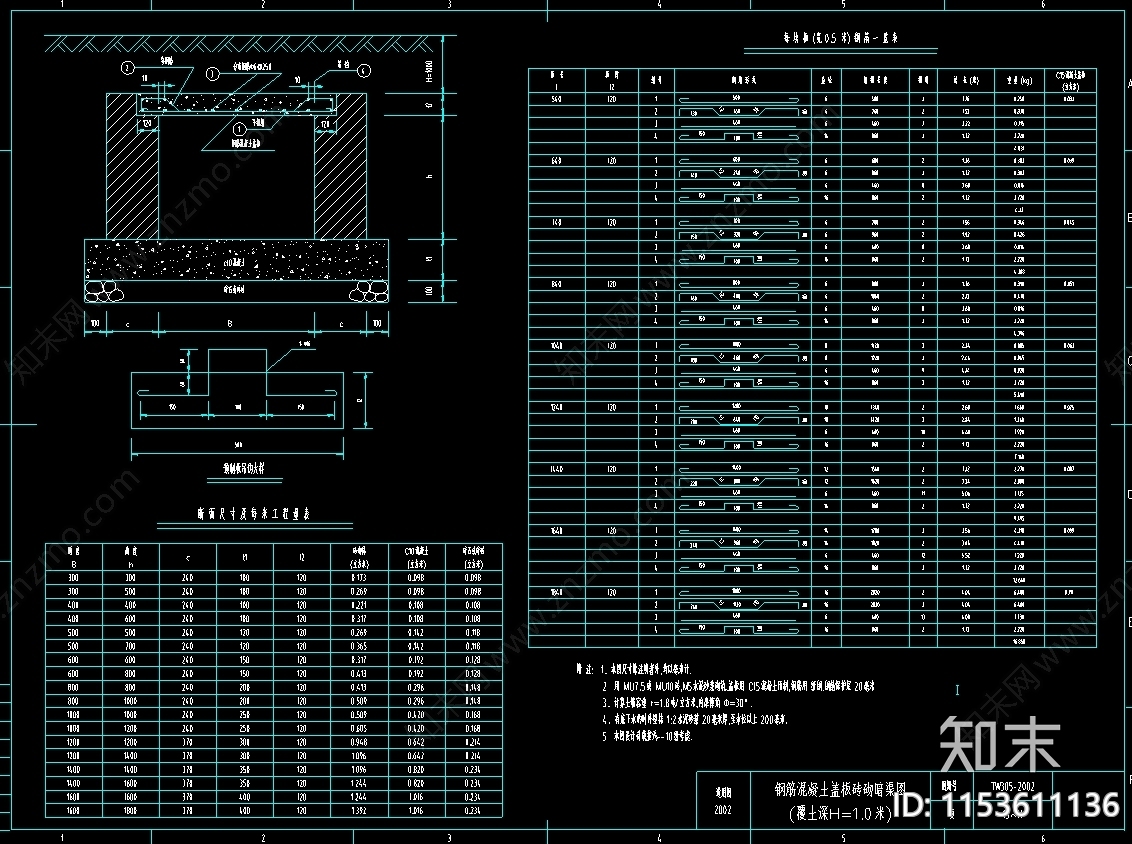Viewport: 1132px width, 844px height.
Task: Select the subtitle (覆土深H=1.0米) in title block
Action: coord(841,814)
